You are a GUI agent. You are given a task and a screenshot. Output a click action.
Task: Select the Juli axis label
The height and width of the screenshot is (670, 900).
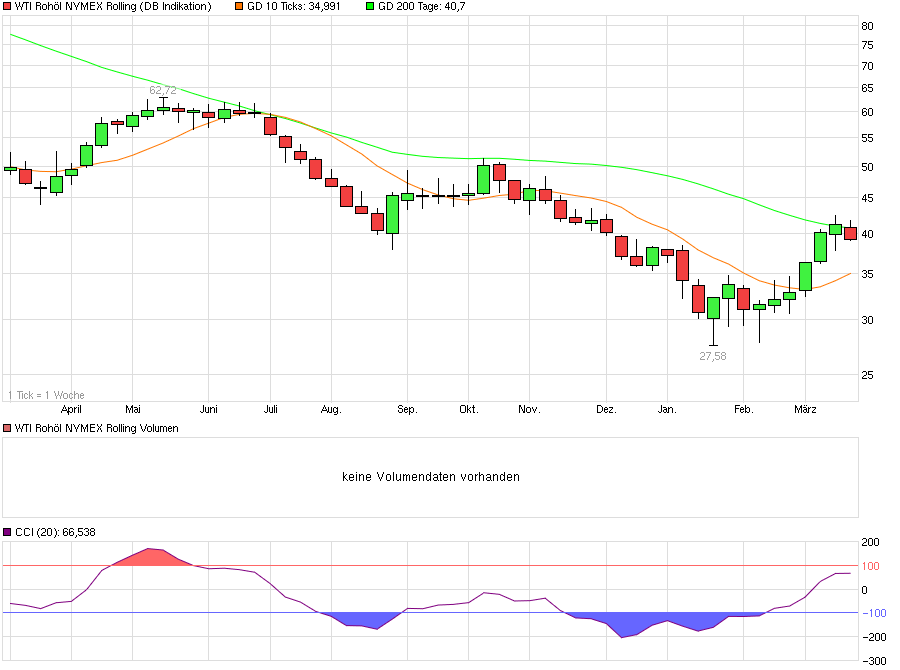point(271,409)
